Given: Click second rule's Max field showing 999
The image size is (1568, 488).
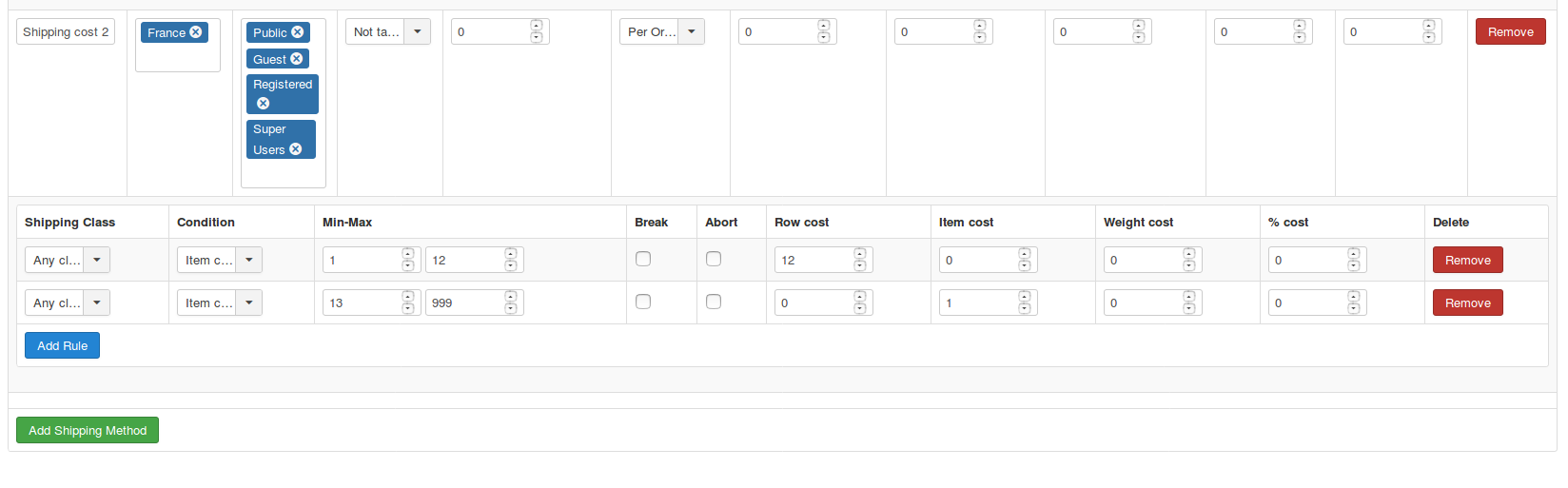Looking at the screenshot, I should point(464,303).
